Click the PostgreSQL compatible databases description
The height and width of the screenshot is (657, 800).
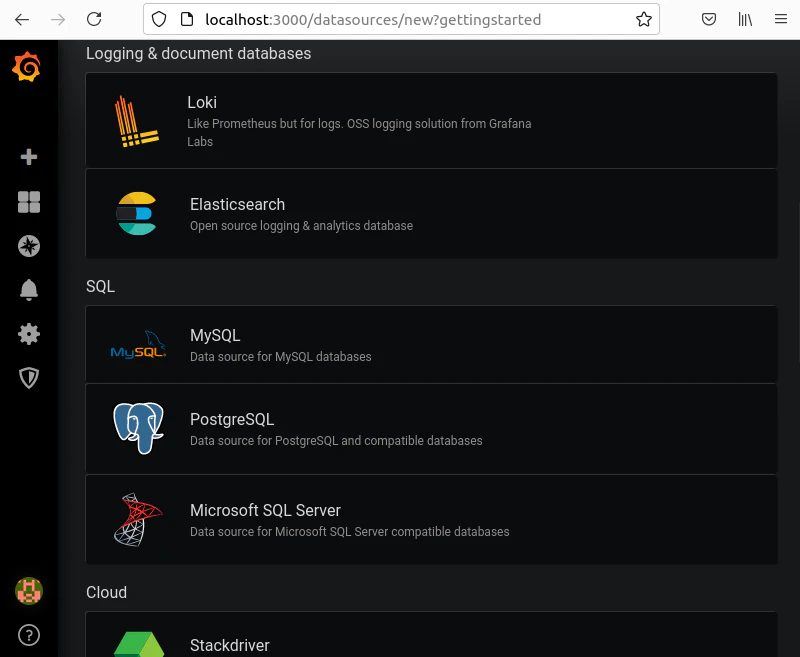336,441
